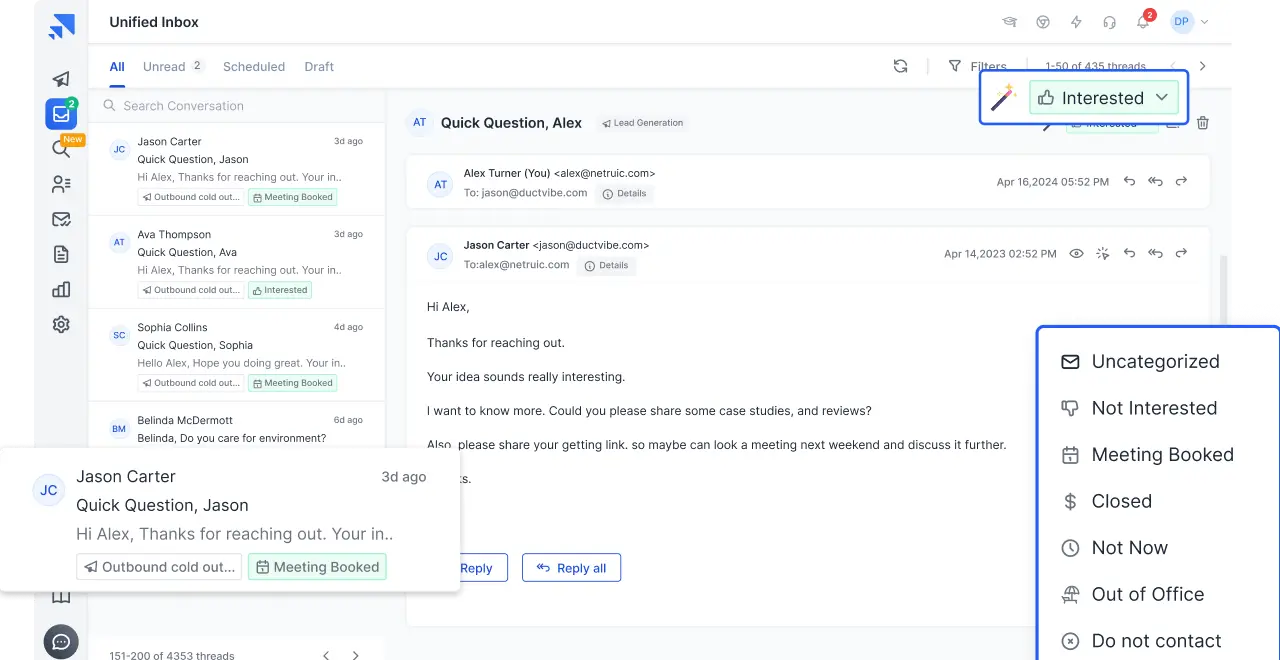Click the Search Conversation input field
The image size is (1280, 660).
click(x=240, y=106)
